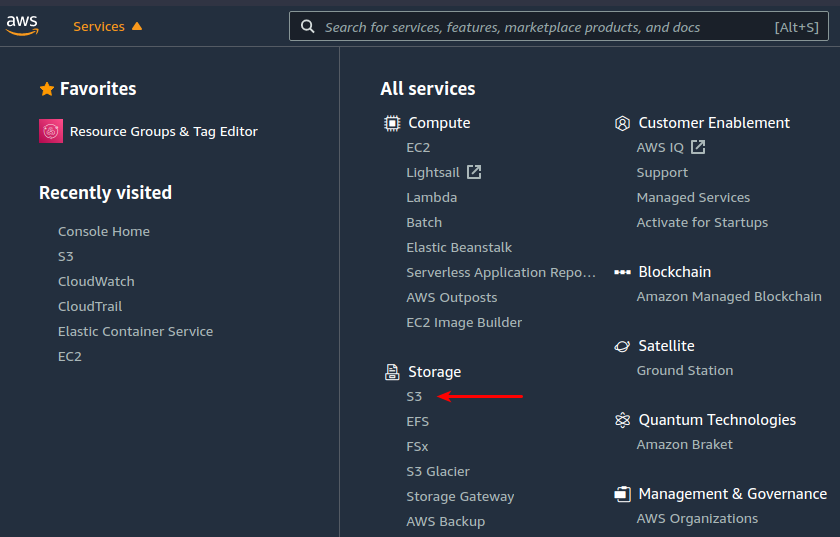840x537 pixels.
Task: Focus the services search field
Action: (x=559, y=26)
